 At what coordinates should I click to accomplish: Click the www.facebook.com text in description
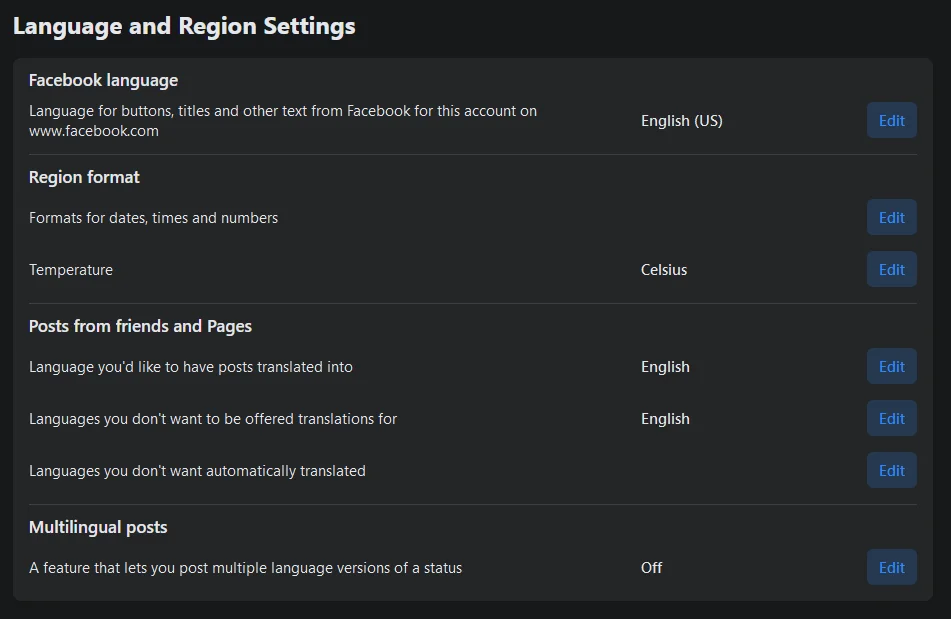(x=93, y=131)
